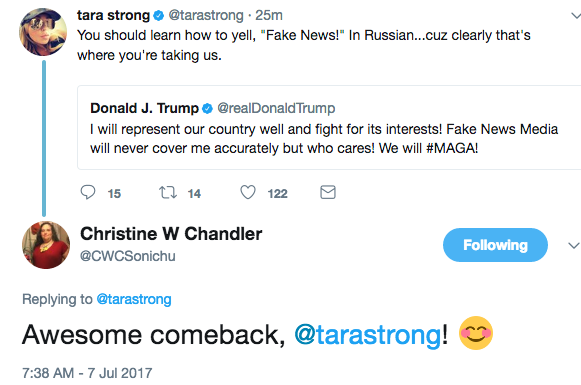Open the quoted Donald J. Trump tweet
This screenshot has height=385, width=581.
pyautogui.click(x=329, y=127)
